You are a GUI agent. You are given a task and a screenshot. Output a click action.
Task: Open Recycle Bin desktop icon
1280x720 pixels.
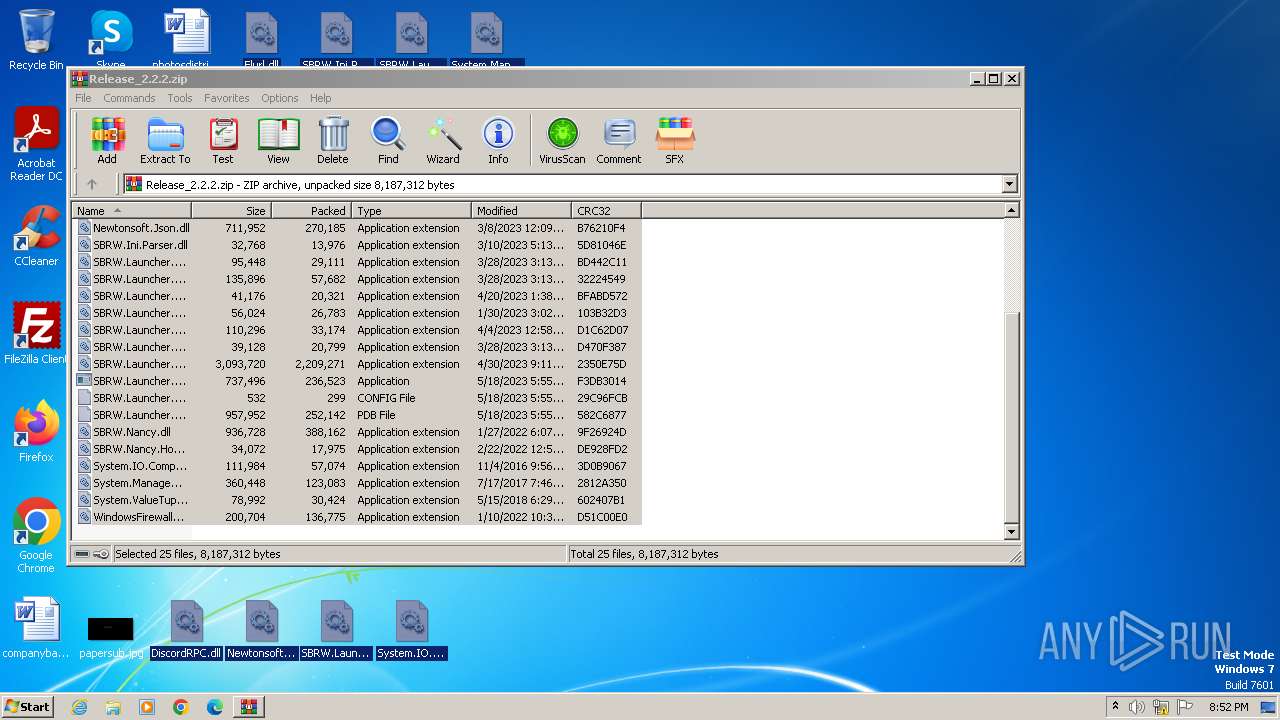point(36,40)
